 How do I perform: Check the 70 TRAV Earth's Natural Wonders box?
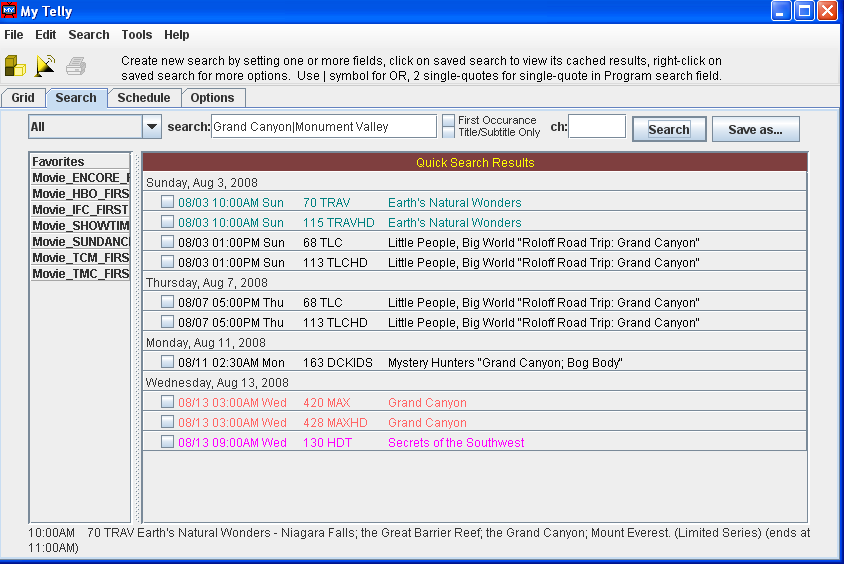tap(168, 203)
